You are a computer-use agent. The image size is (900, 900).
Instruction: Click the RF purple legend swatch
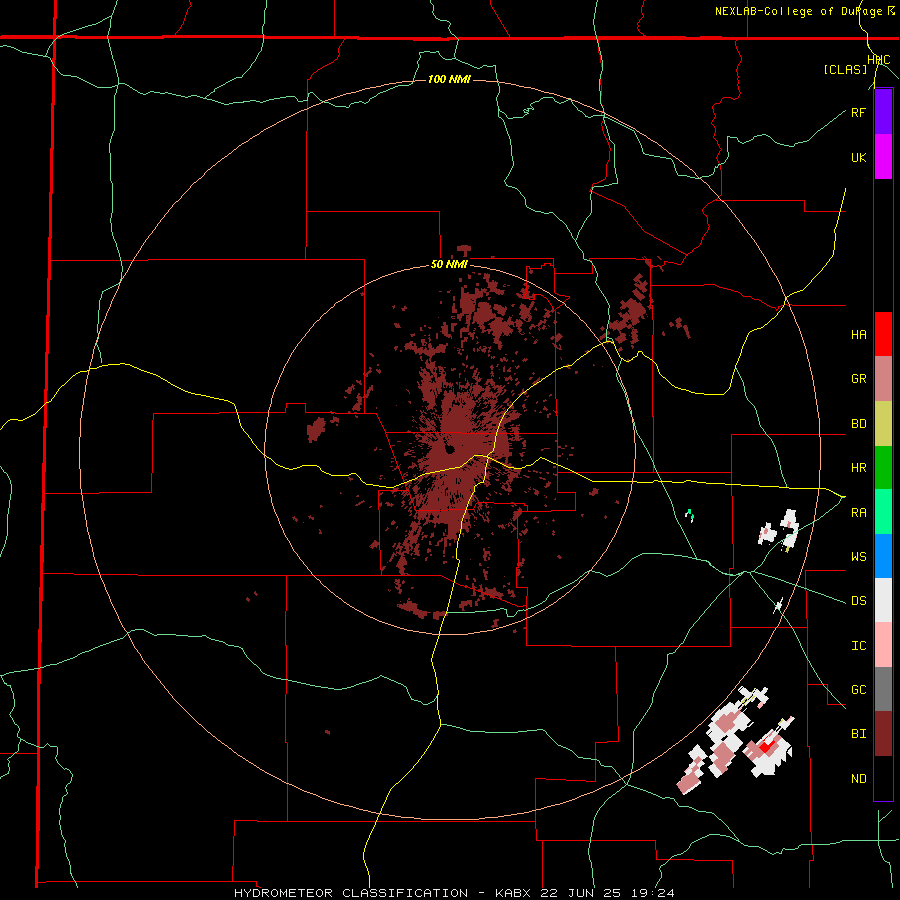[x=883, y=112]
